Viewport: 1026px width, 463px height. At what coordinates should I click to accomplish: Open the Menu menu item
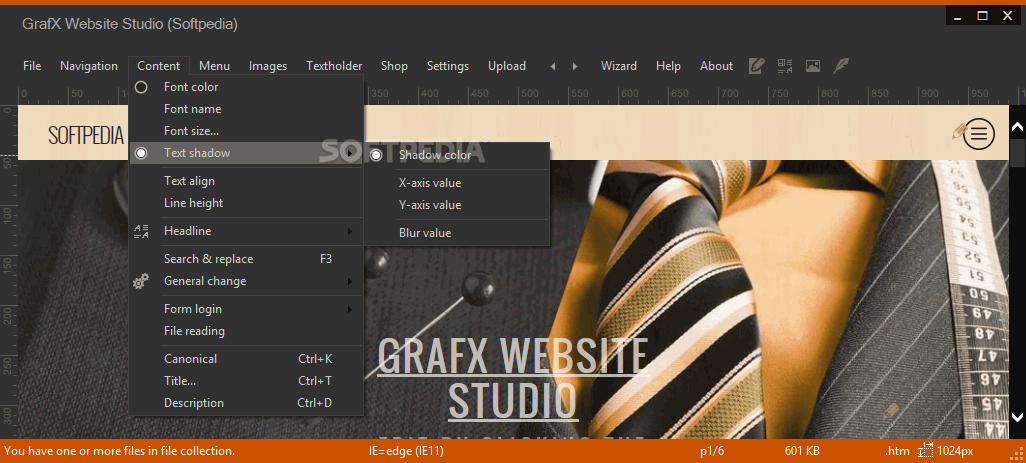[215, 66]
